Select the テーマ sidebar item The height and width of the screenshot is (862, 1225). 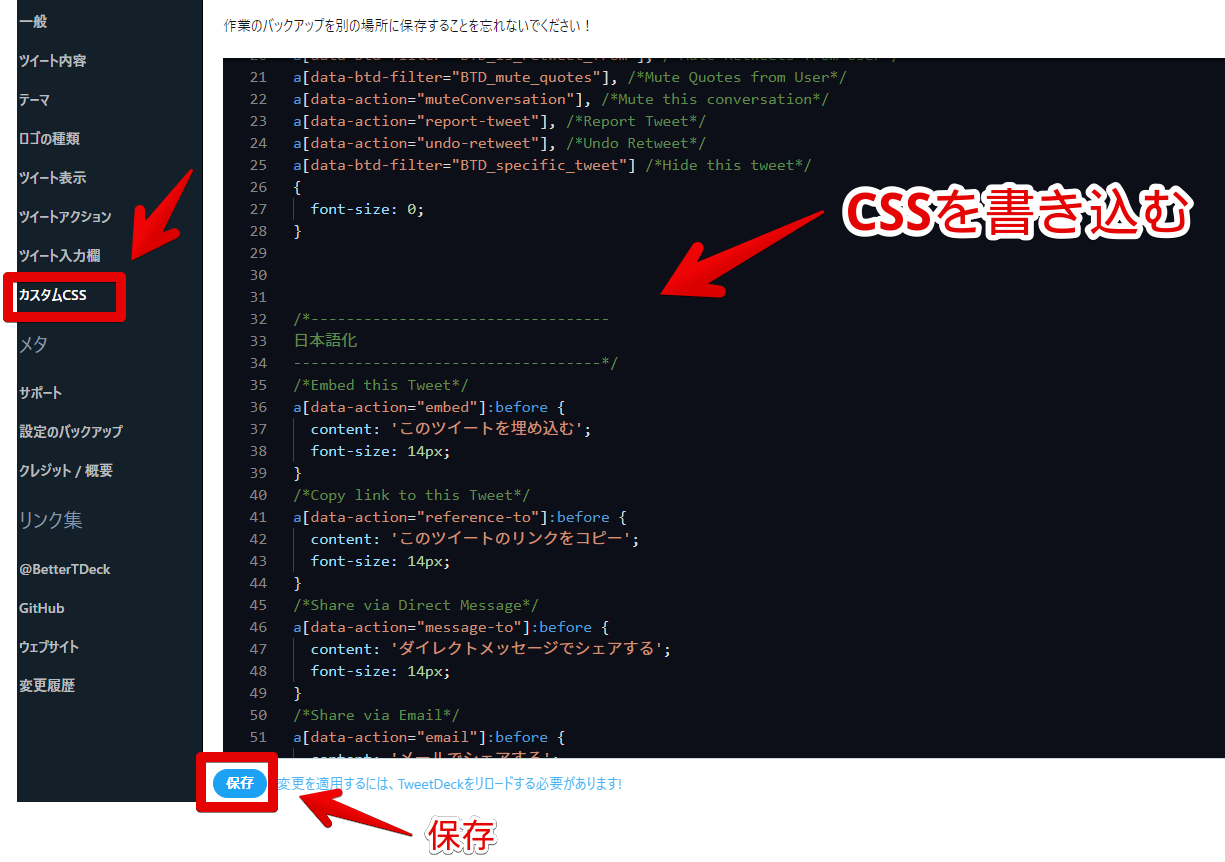tap(34, 99)
